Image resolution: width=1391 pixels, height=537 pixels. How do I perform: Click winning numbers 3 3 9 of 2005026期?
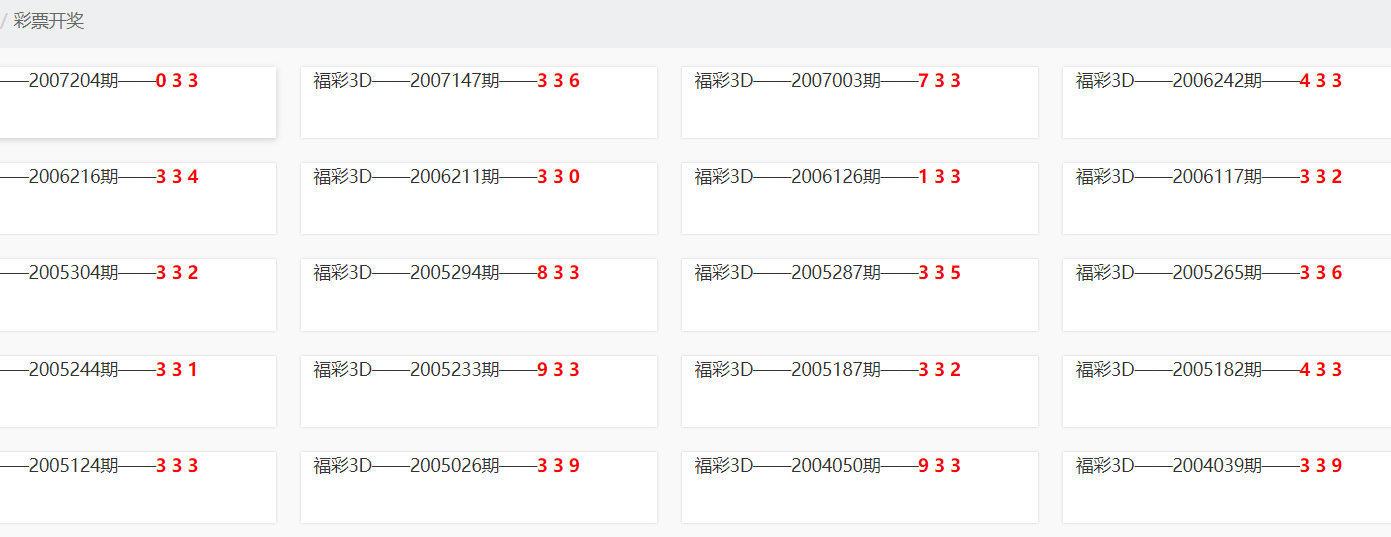(x=559, y=466)
